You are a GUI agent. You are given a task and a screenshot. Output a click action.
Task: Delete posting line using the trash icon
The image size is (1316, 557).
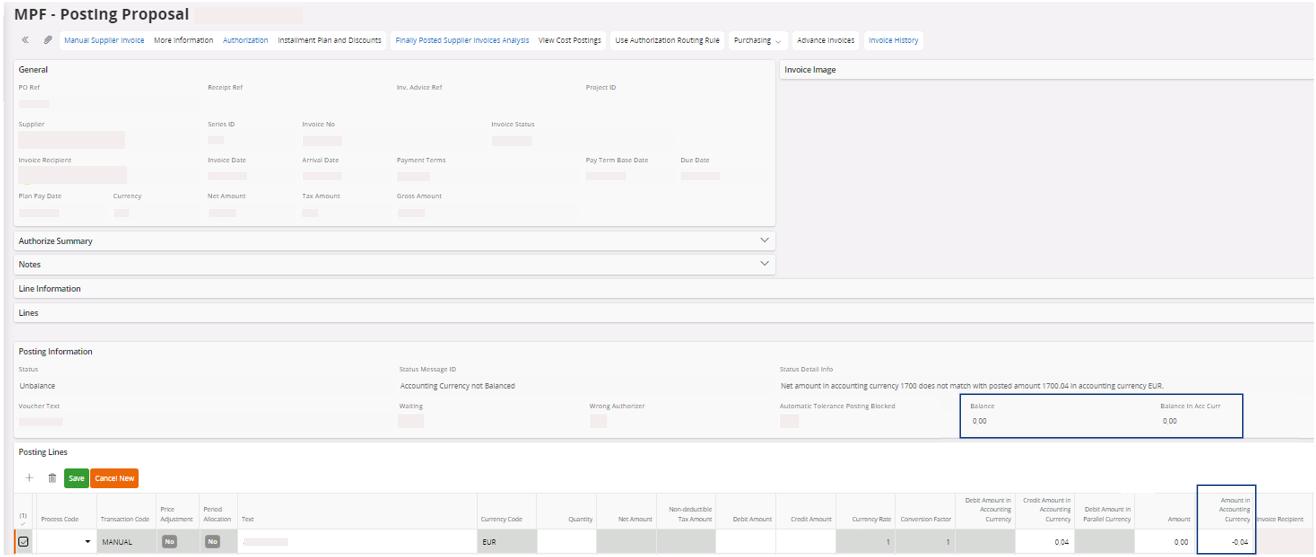click(52, 478)
